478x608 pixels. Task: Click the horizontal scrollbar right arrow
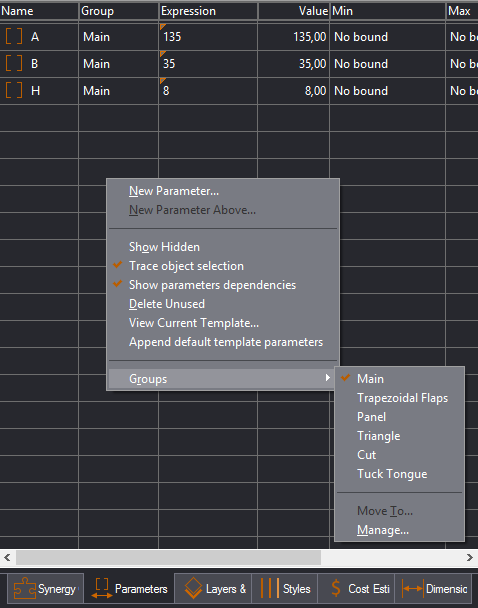tap(469, 558)
